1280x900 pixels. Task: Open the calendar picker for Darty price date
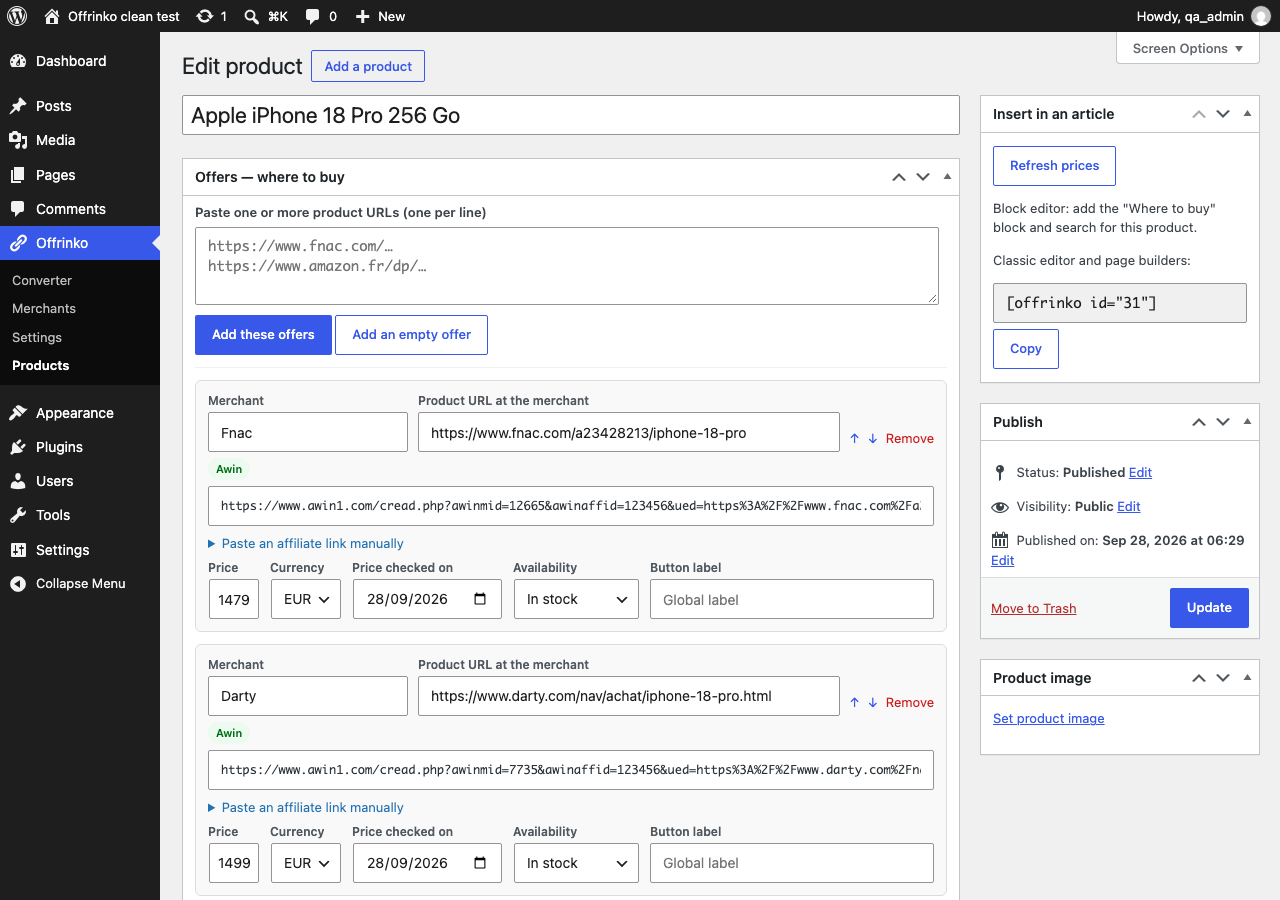click(480, 863)
